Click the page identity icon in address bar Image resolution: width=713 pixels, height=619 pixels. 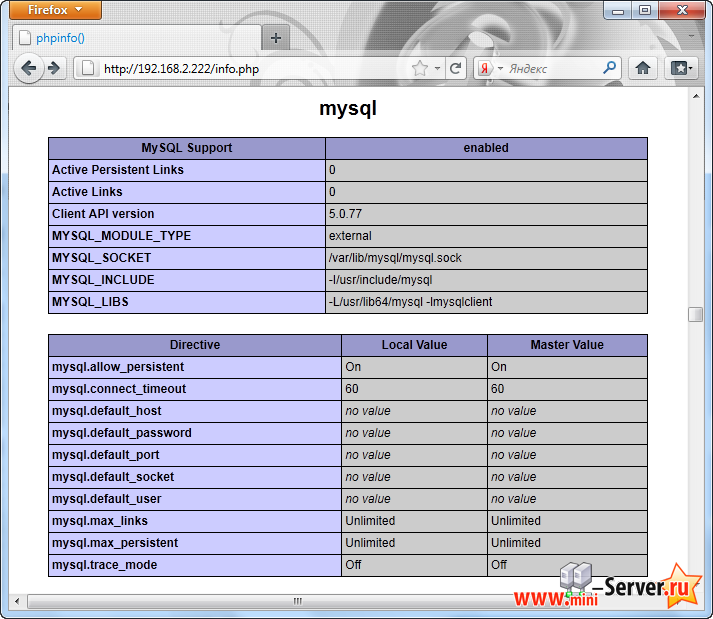88,69
